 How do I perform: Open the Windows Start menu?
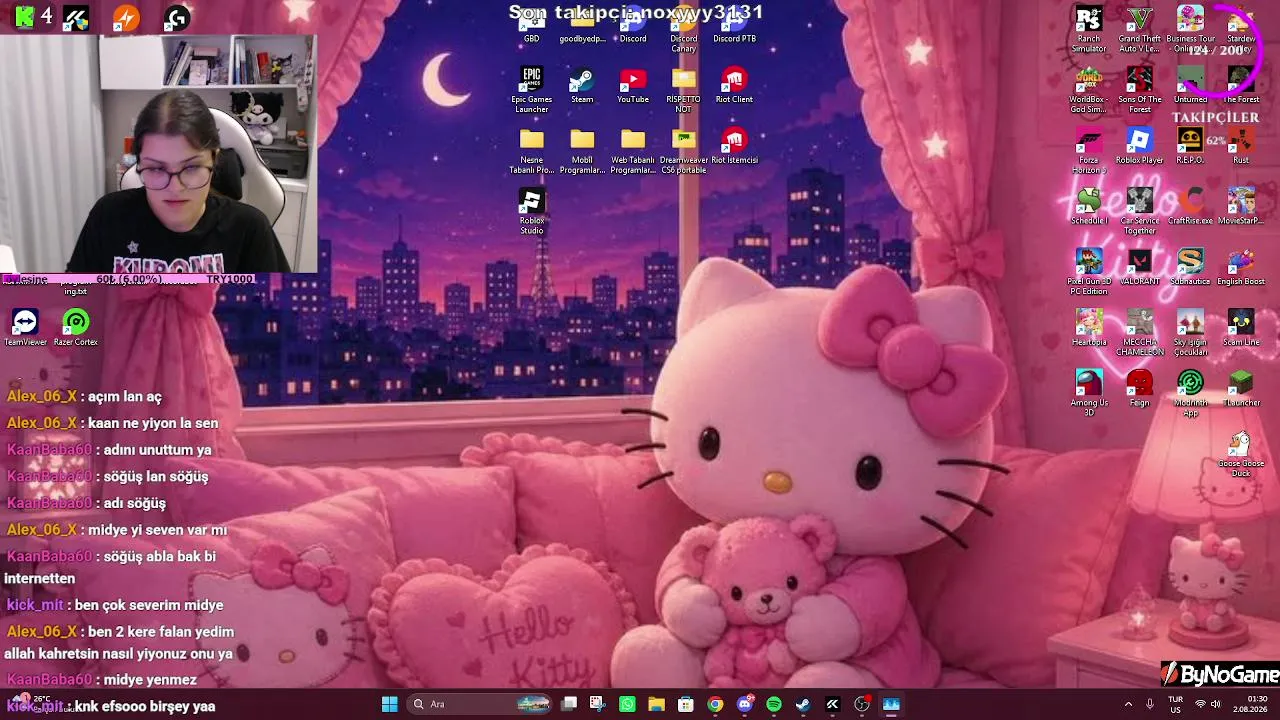[390, 704]
